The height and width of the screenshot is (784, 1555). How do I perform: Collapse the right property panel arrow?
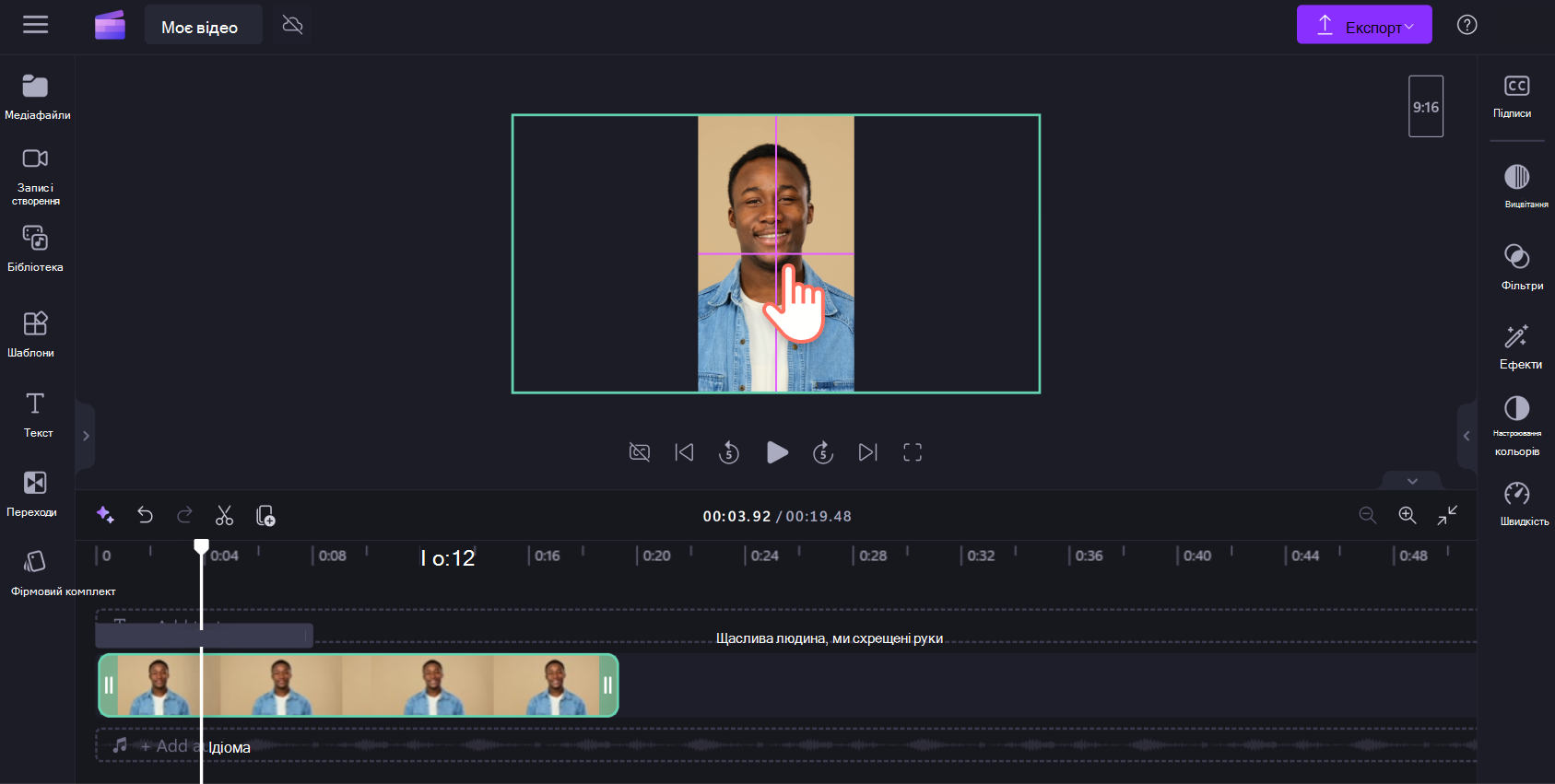pyautogui.click(x=1467, y=436)
